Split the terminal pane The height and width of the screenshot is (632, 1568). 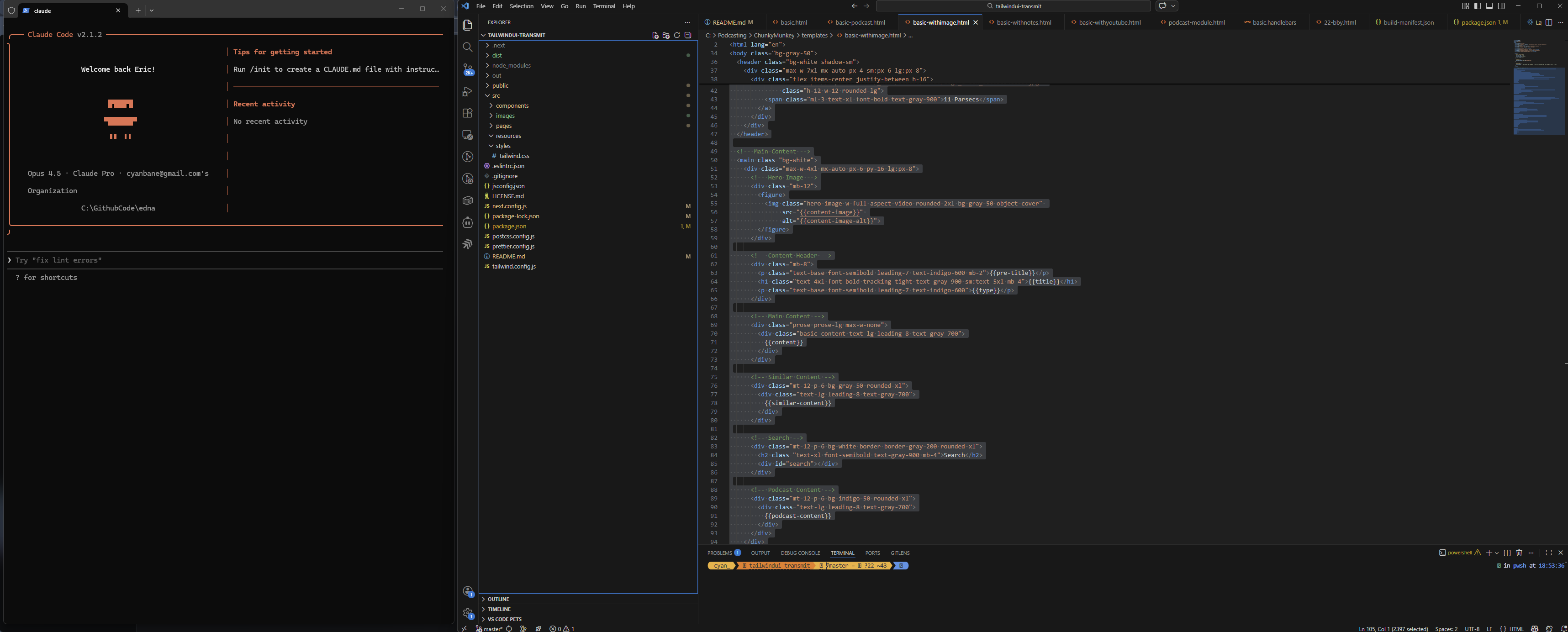click(x=1507, y=553)
